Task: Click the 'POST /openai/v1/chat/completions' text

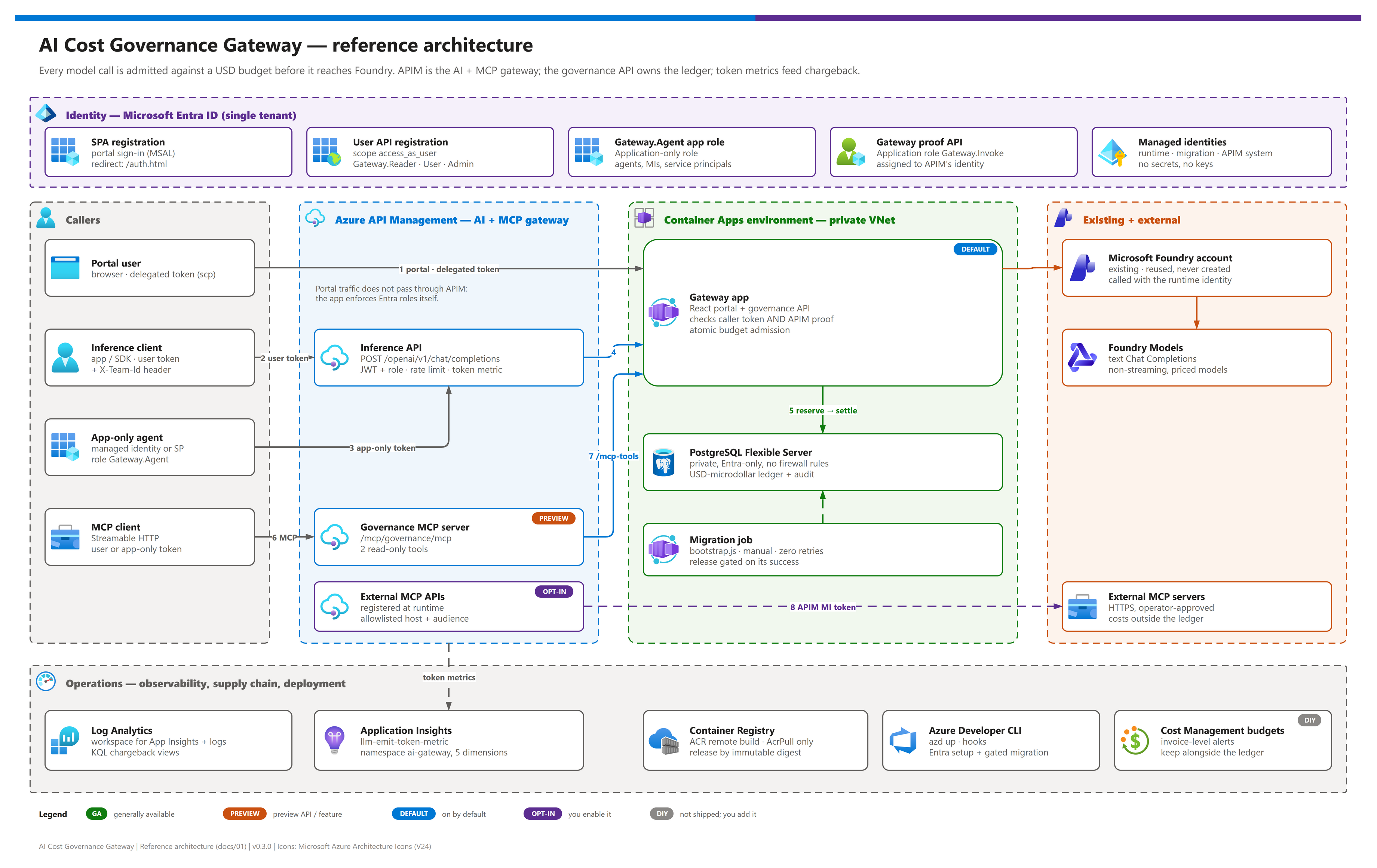Action: [x=429, y=358]
